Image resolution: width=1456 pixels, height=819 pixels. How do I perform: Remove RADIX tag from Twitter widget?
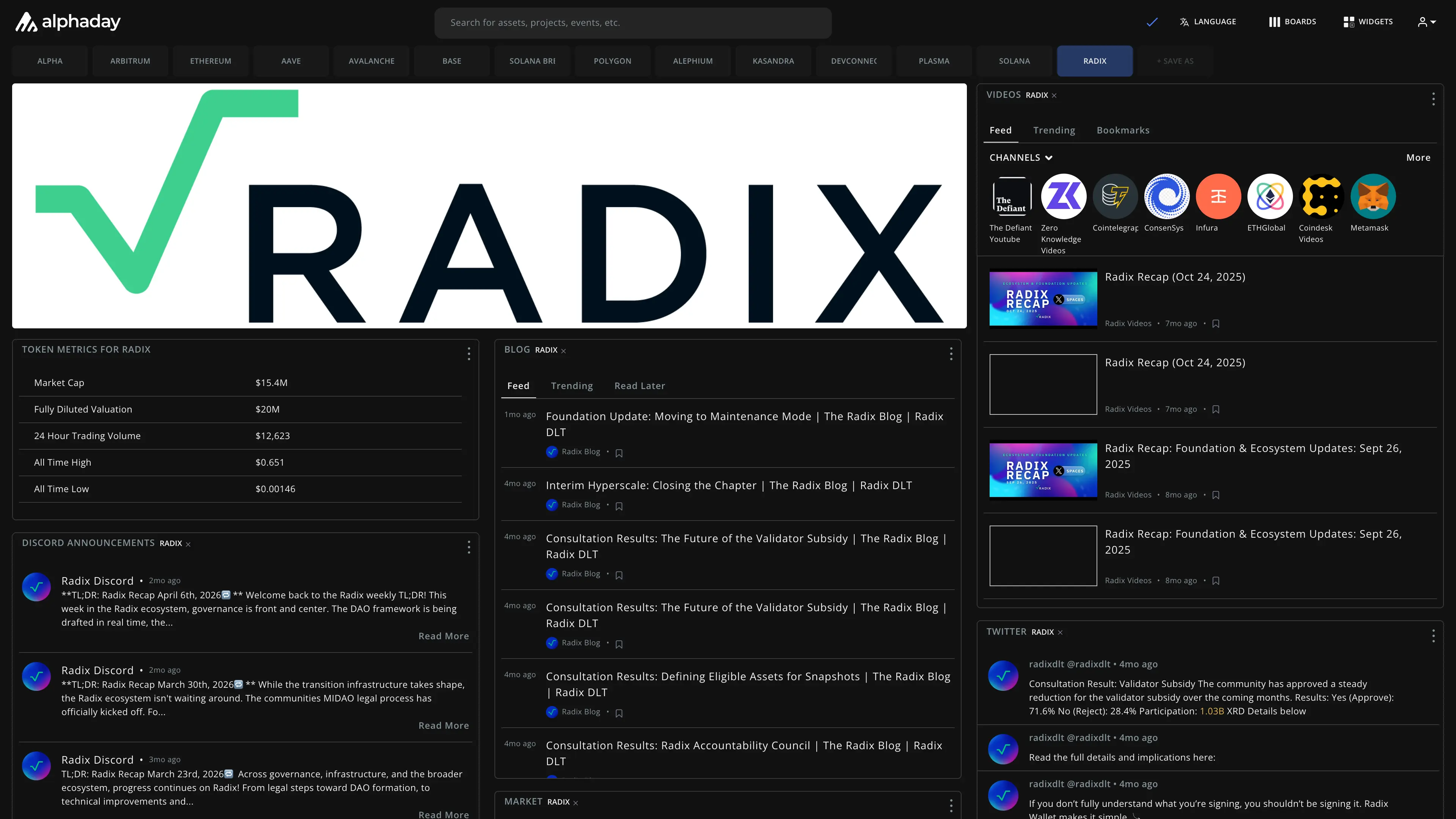[x=1061, y=632]
